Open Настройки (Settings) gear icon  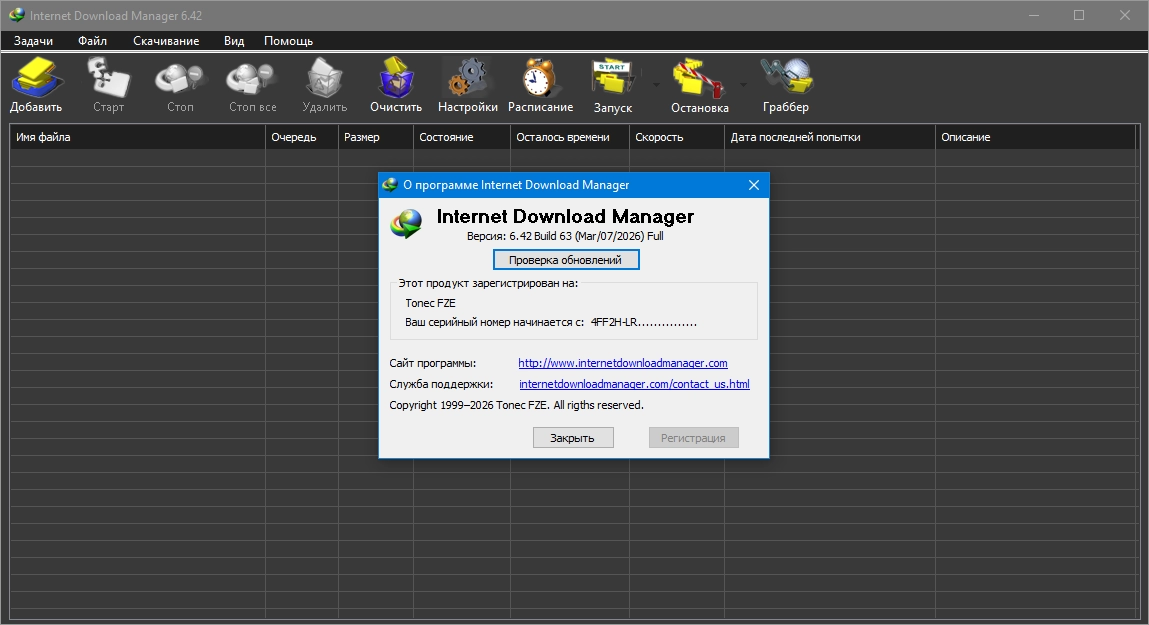point(467,85)
